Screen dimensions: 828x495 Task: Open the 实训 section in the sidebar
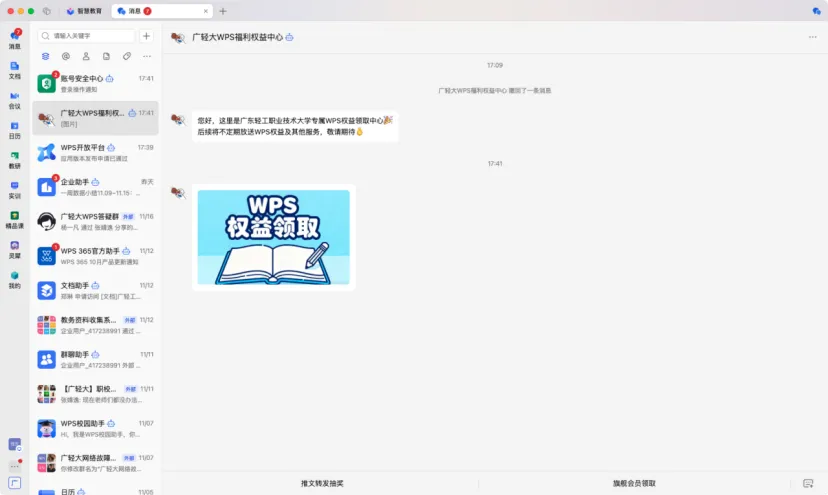coord(15,190)
